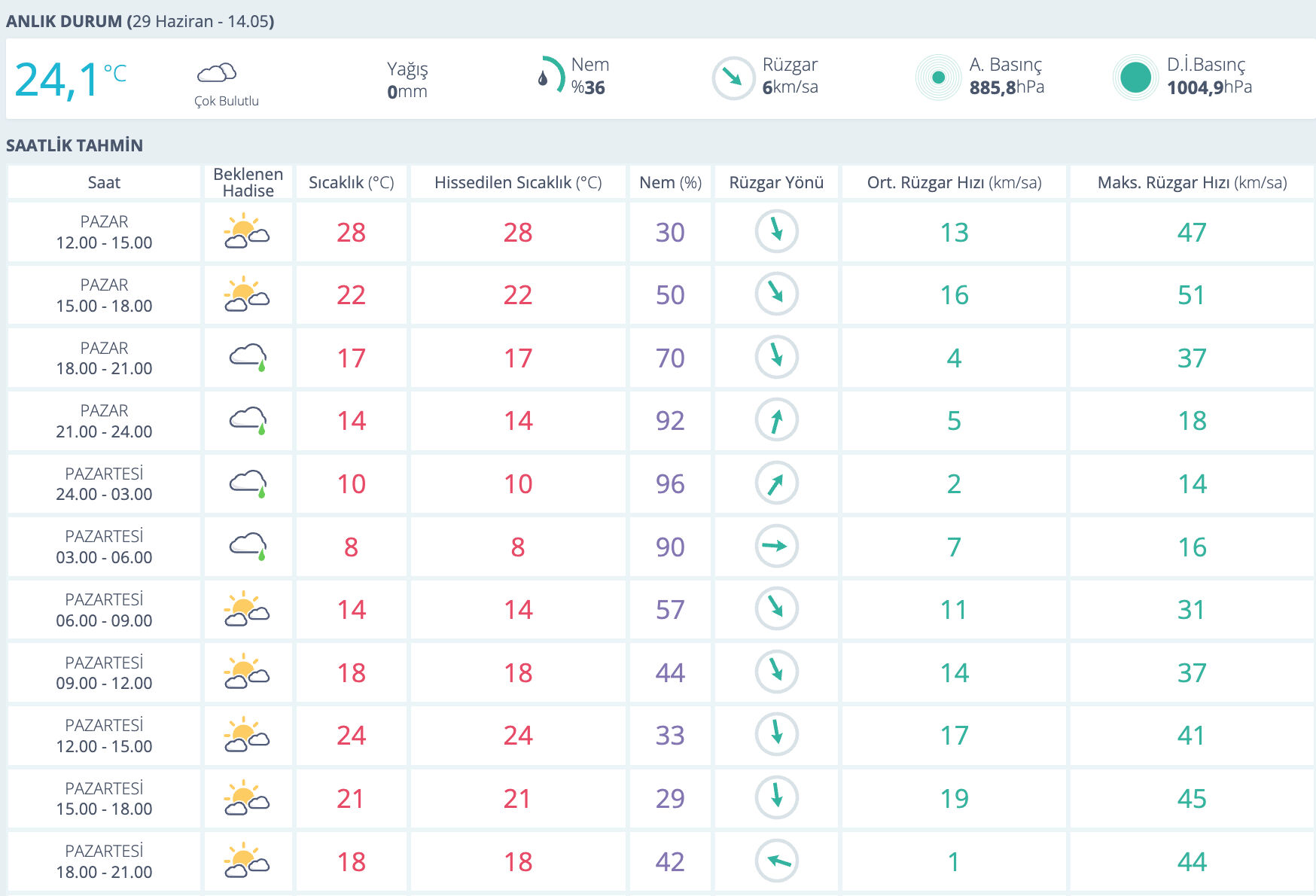Click the partly sunny icon for Pazartesi 09.00 - 12.00

pos(247,672)
